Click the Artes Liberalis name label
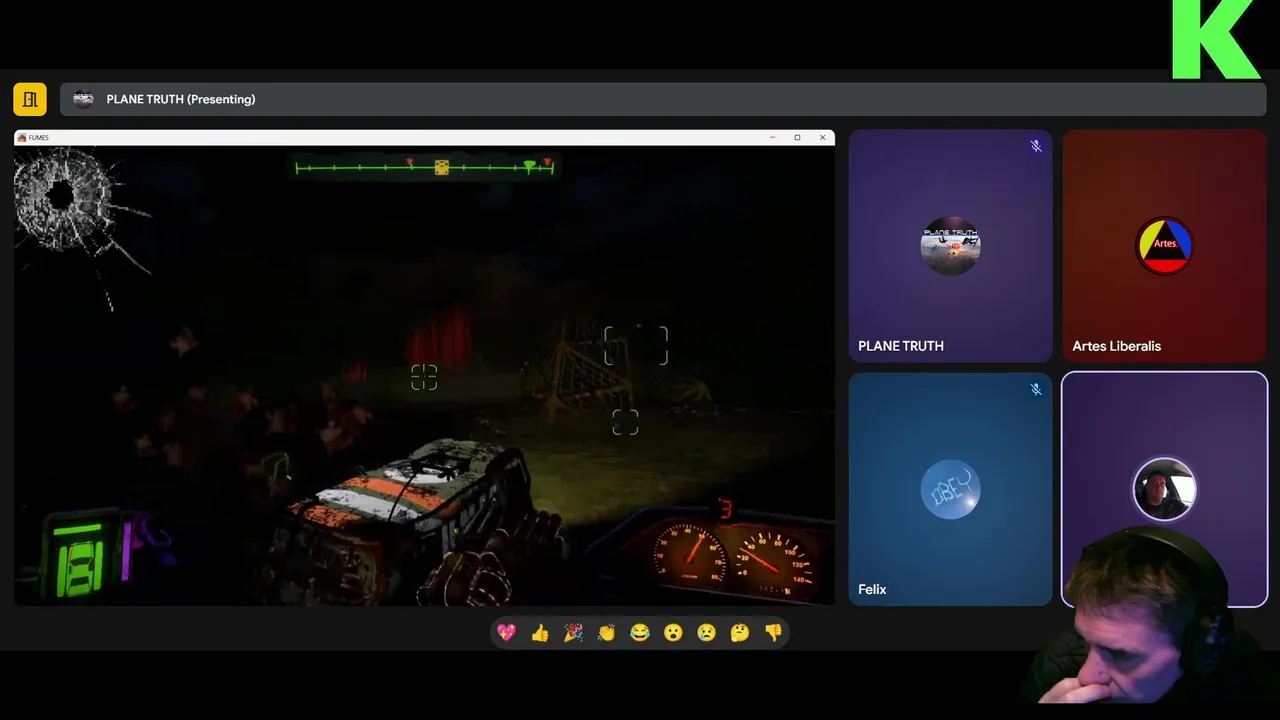This screenshot has width=1280, height=720. [x=1117, y=346]
